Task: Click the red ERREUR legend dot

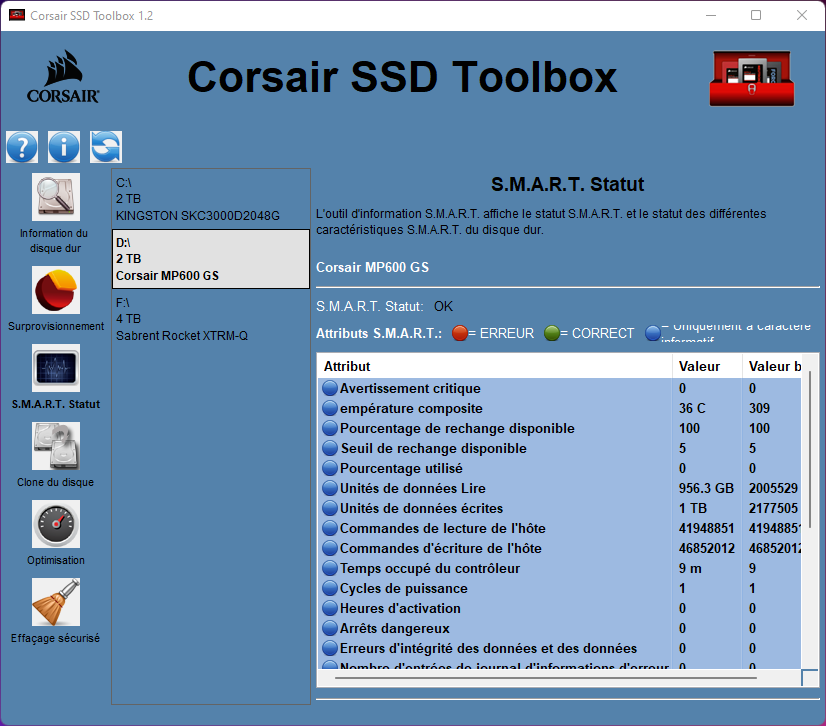Action: tap(459, 333)
